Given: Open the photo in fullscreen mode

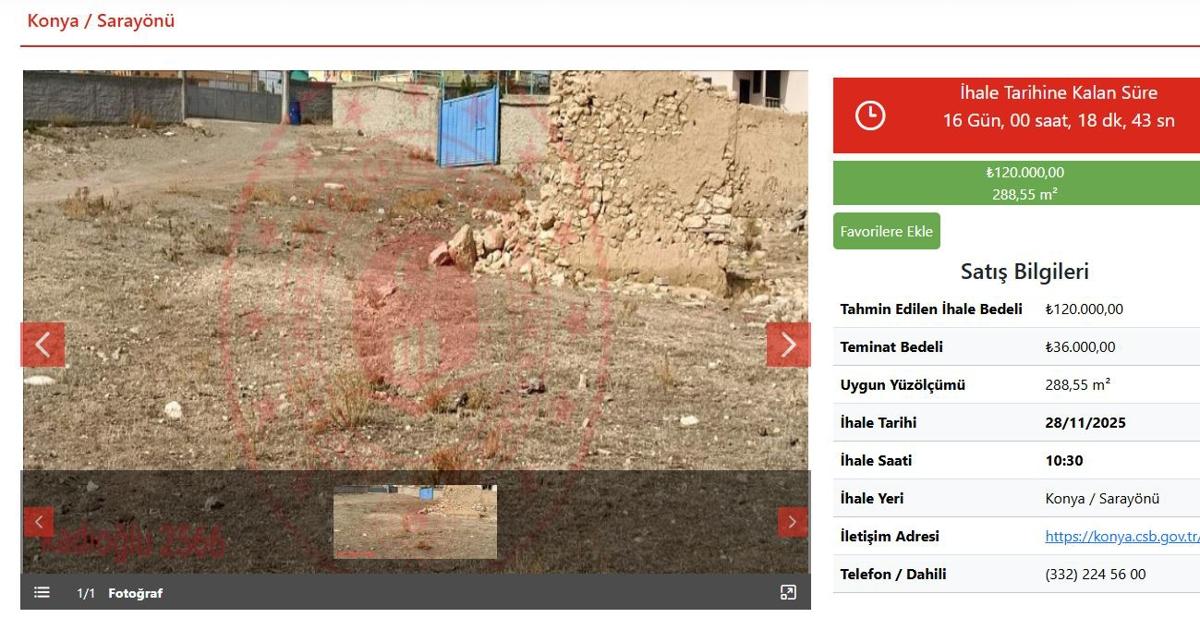Looking at the screenshot, I should tap(788, 593).
